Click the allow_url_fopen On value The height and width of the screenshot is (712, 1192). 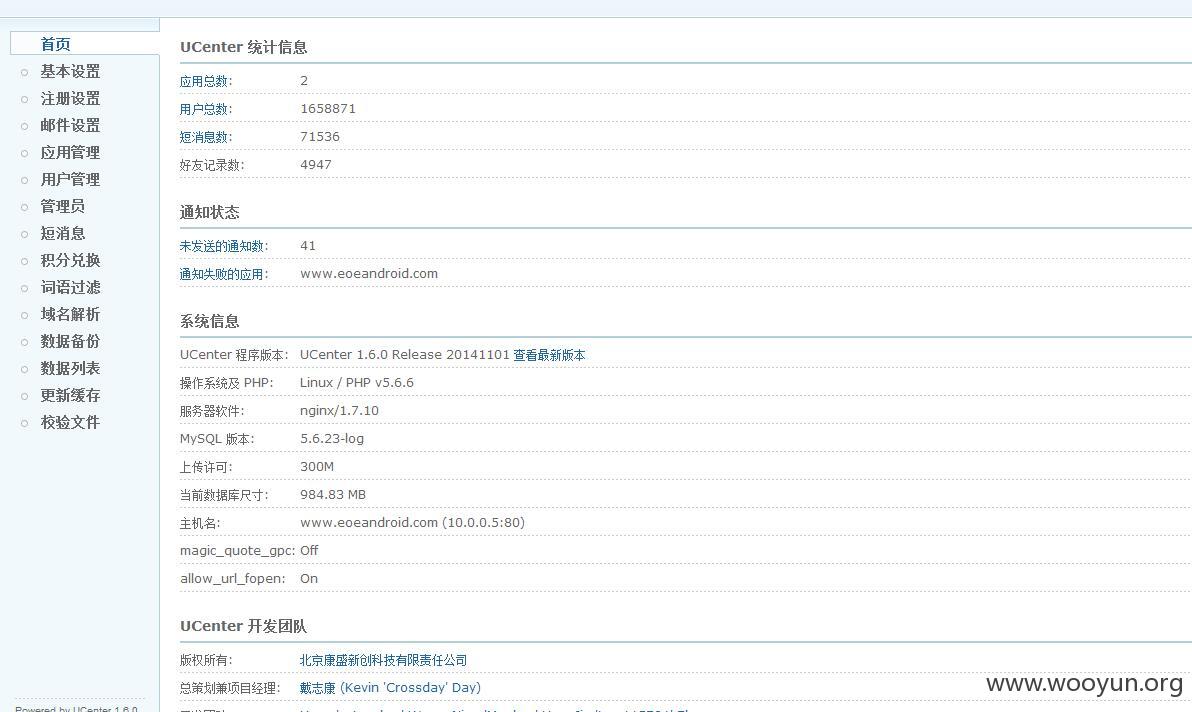pyautogui.click(x=309, y=579)
